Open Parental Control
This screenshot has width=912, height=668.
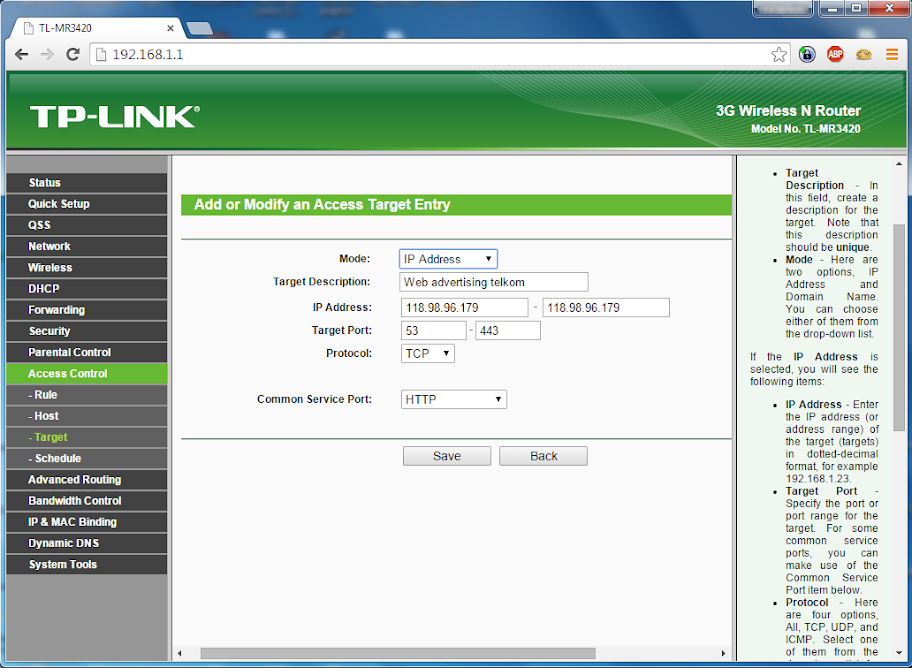tap(87, 353)
